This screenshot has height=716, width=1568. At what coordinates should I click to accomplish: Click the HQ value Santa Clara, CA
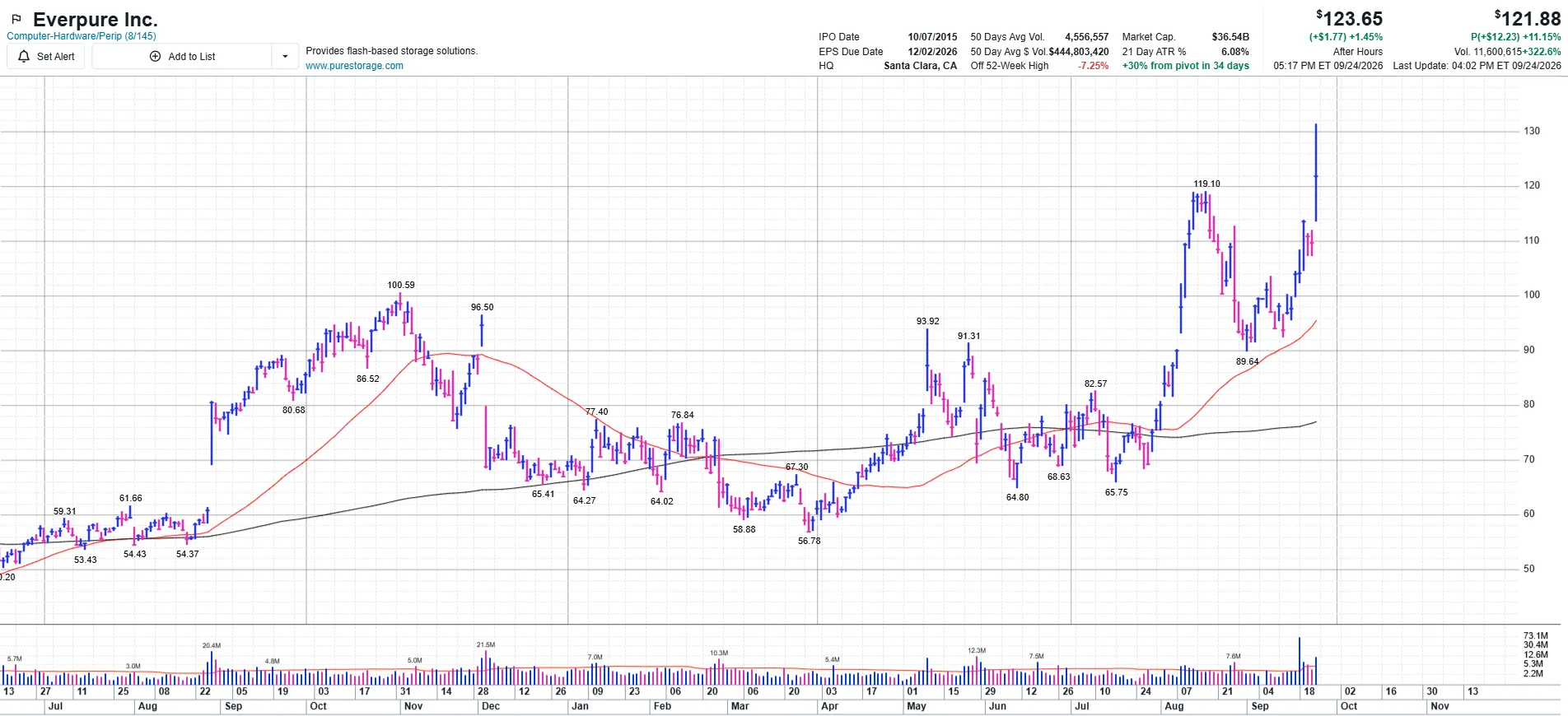(x=921, y=66)
